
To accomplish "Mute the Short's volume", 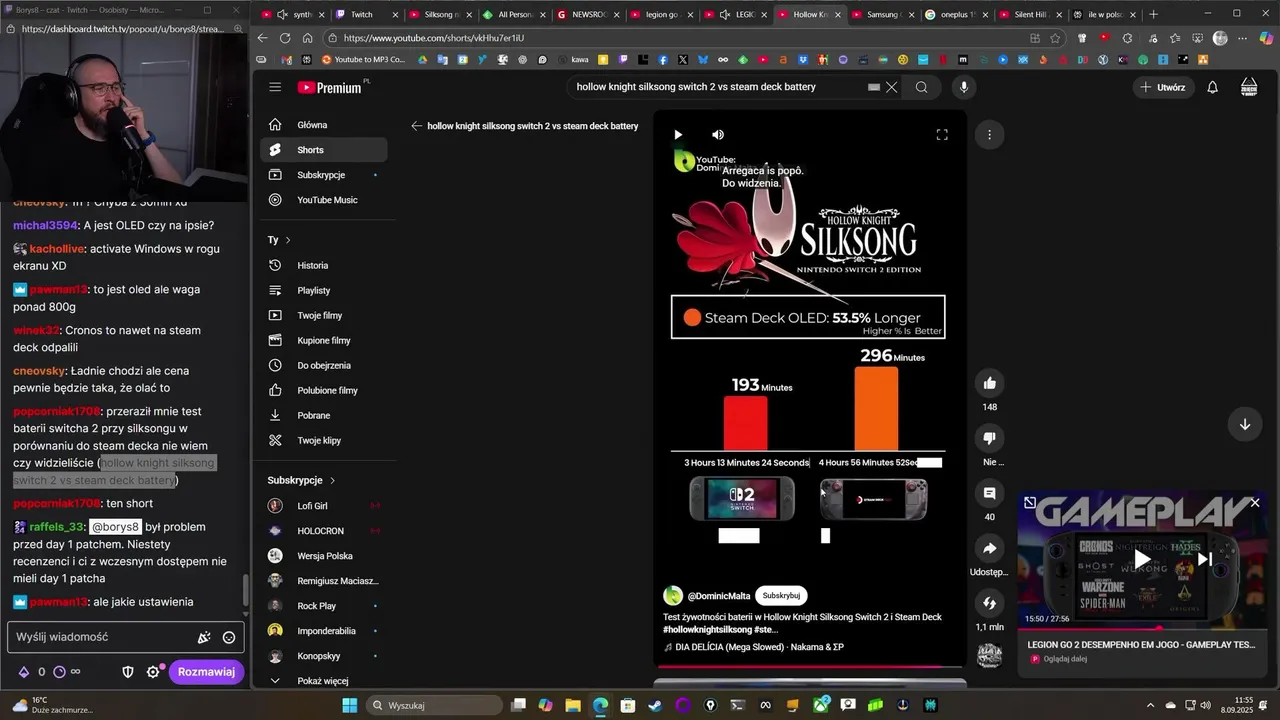I will (718, 134).
